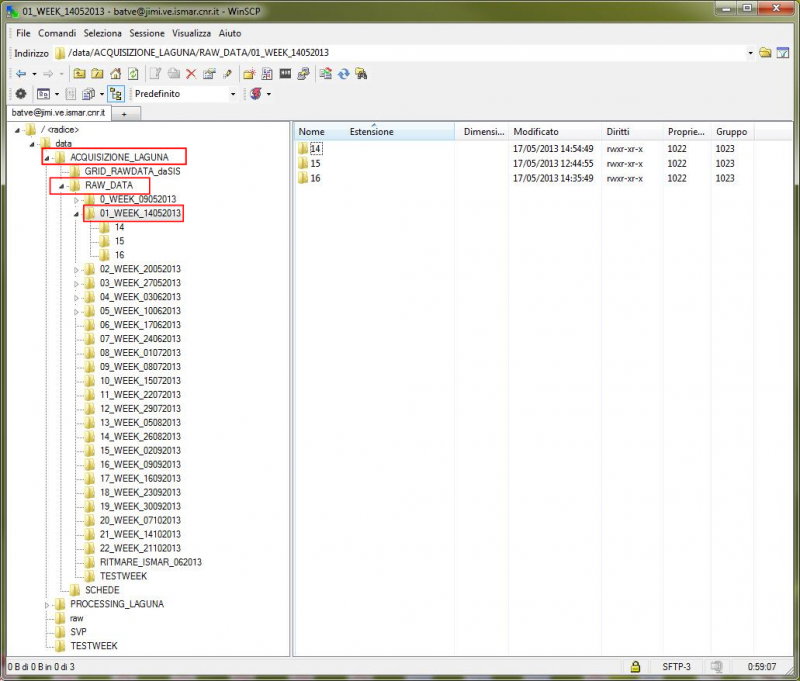The width and height of the screenshot is (800, 681).
Task: Open the File menu
Action: (x=23, y=33)
